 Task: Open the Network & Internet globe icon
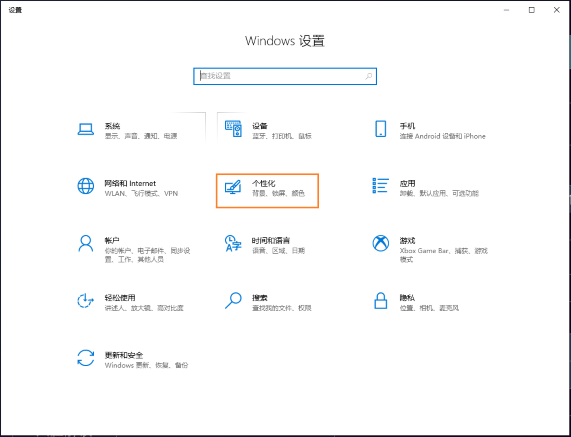86,186
